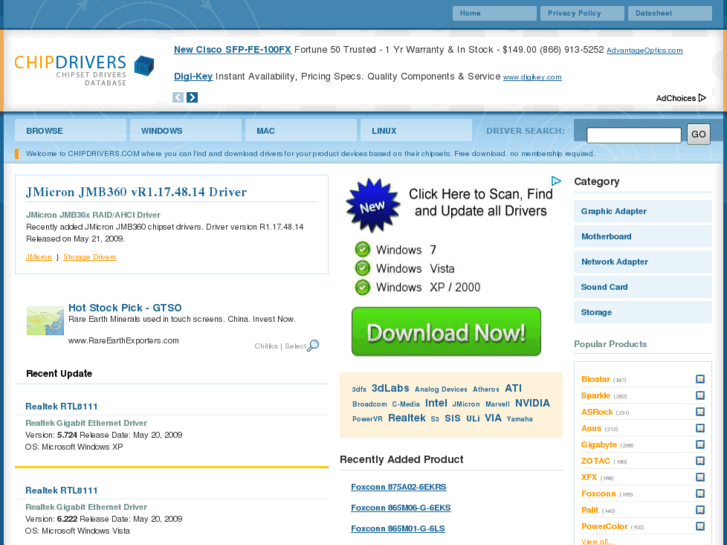Open the Storage Drivers breadcrumb link
Viewport: 727px width, 545px height.
(x=90, y=257)
